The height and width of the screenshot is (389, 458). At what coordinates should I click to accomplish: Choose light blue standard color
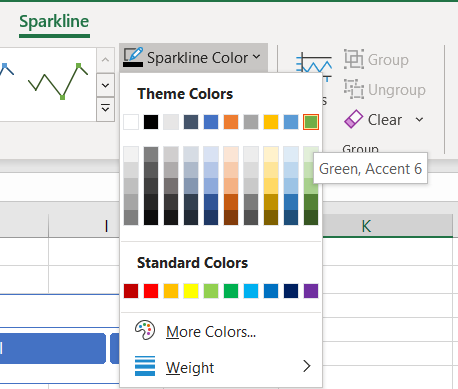tap(251, 291)
